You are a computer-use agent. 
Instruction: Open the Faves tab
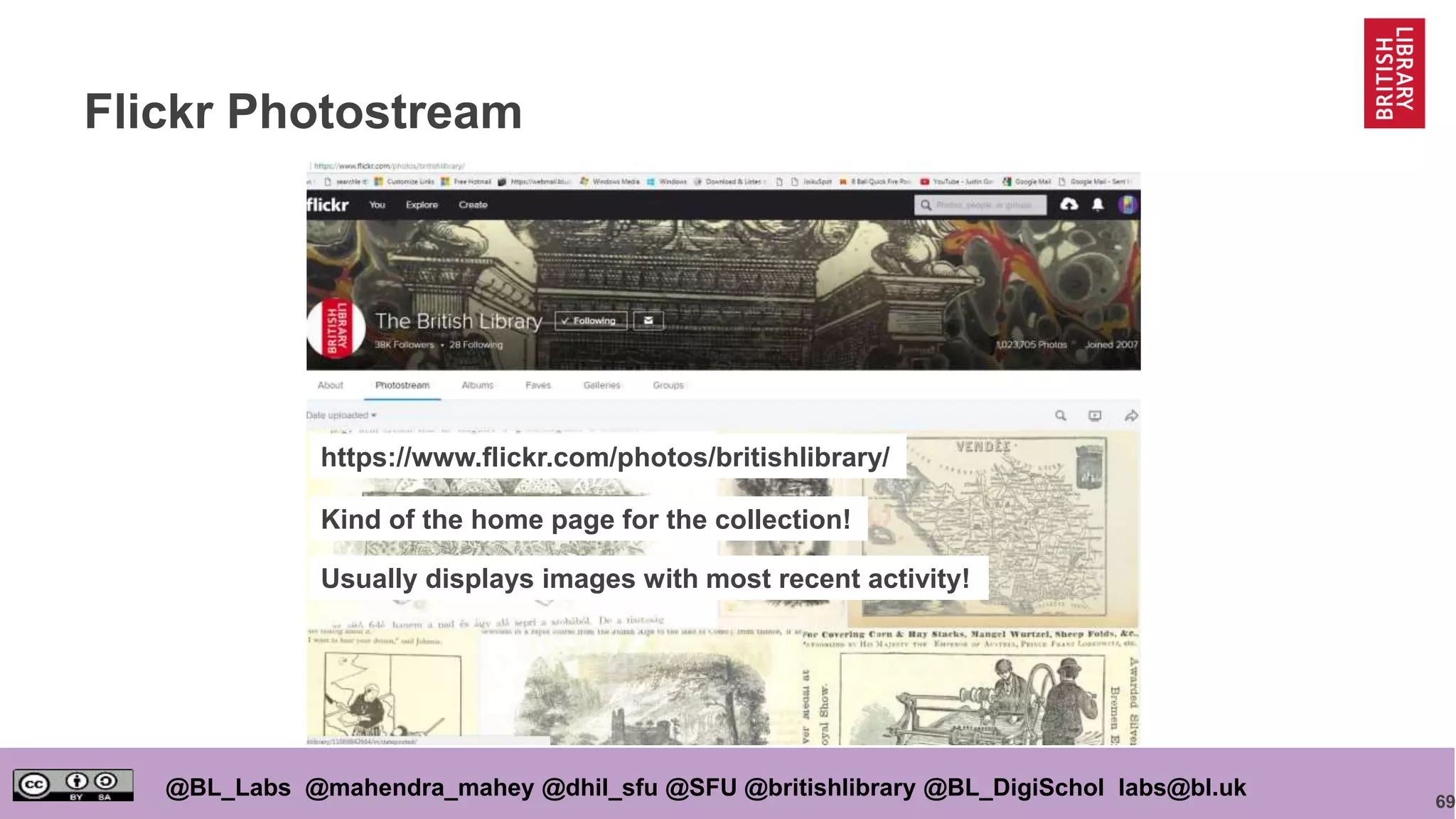538,385
